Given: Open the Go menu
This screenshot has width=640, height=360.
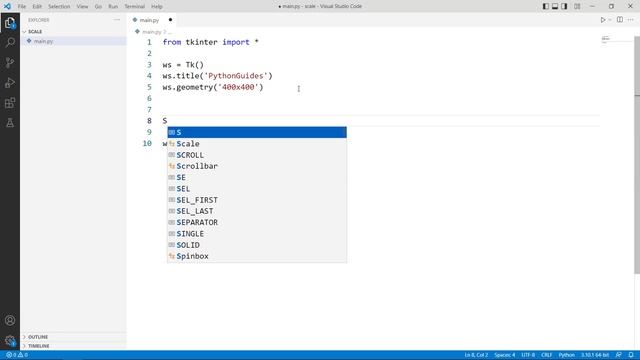Looking at the screenshot, I should pos(98,7).
